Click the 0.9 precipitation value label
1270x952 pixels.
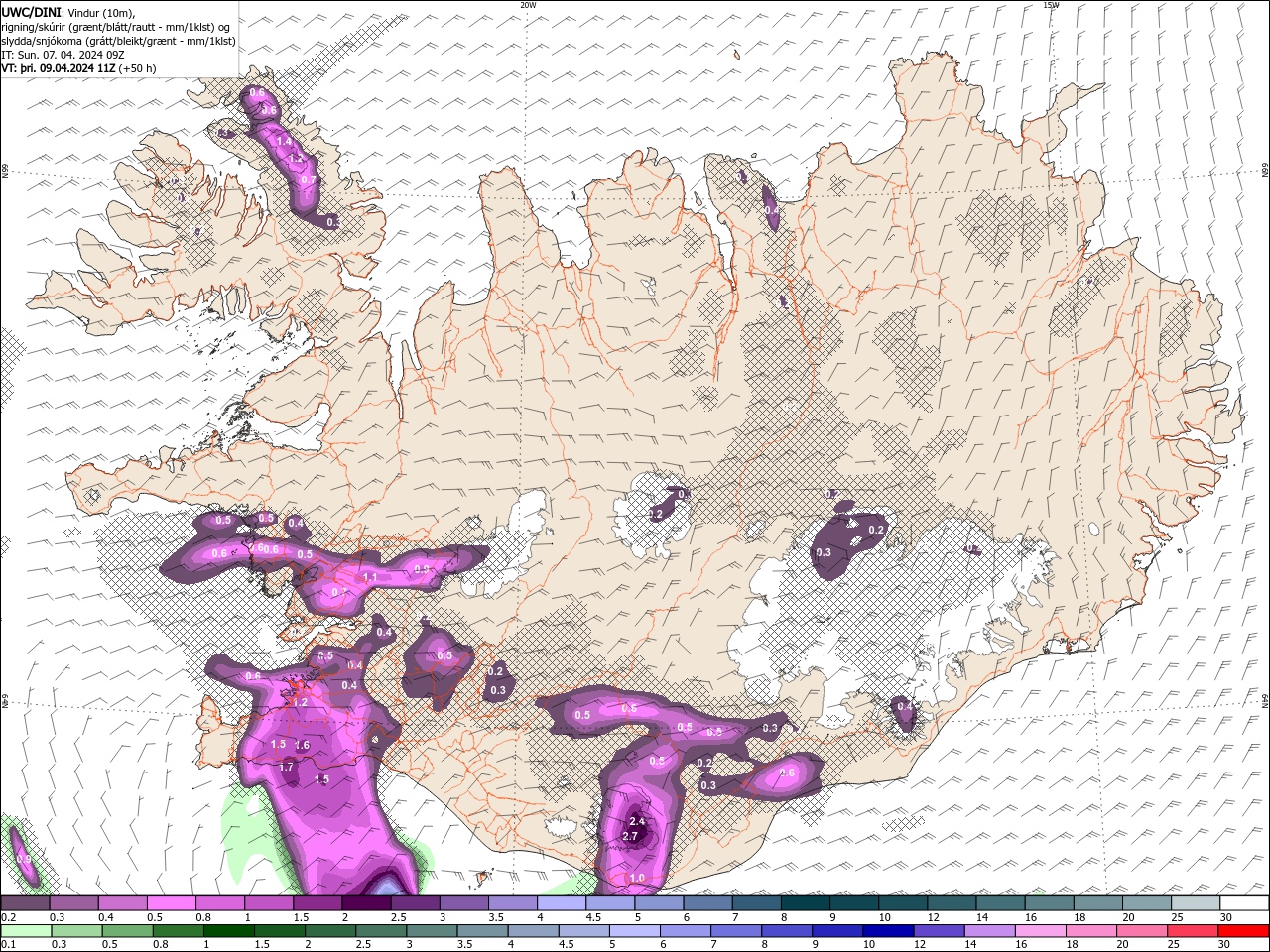[422, 569]
